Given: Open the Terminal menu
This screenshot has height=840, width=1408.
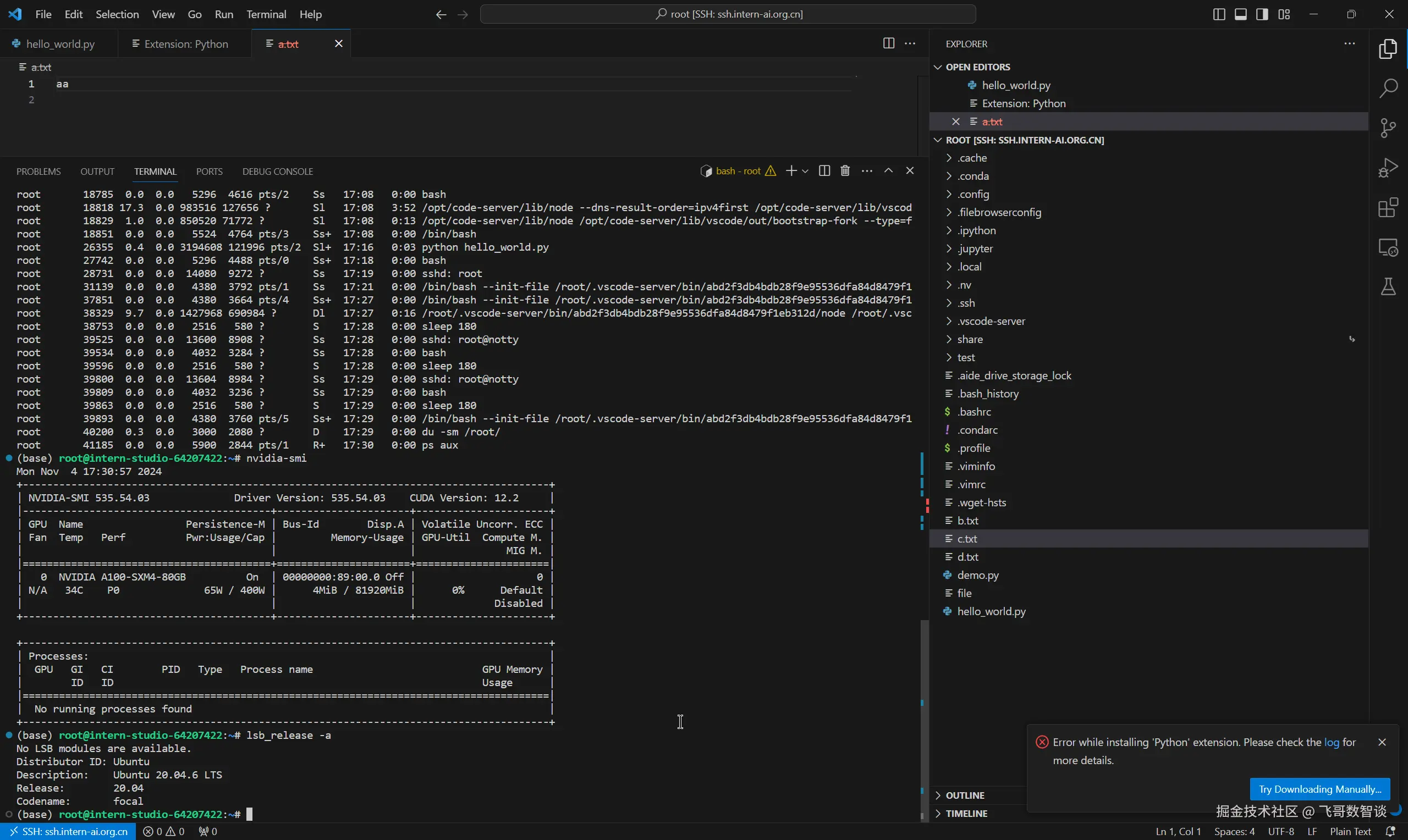Looking at the screenshot, I should pos(266,14).
